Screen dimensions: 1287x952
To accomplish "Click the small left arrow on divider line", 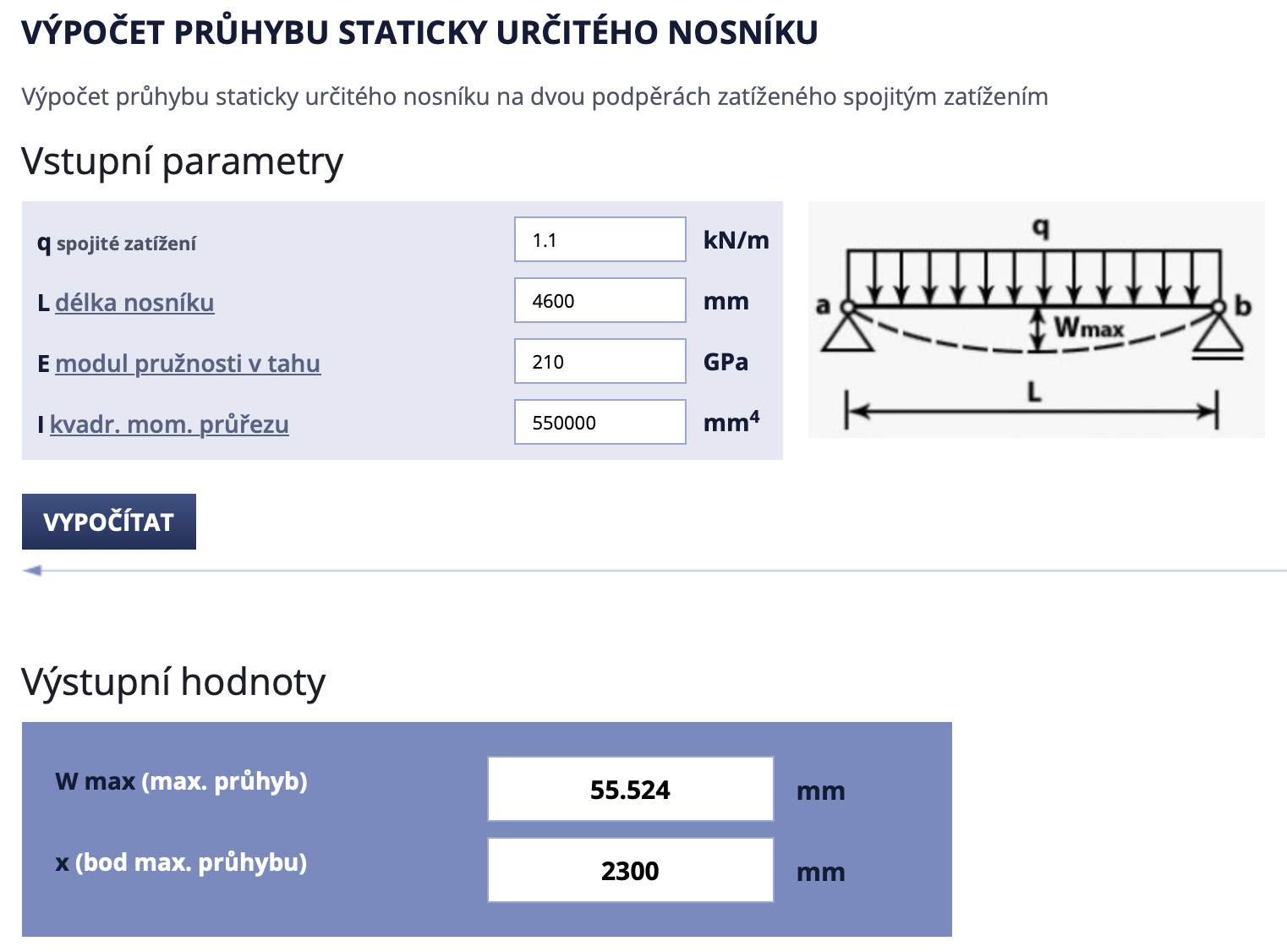I will coord(33,571).
